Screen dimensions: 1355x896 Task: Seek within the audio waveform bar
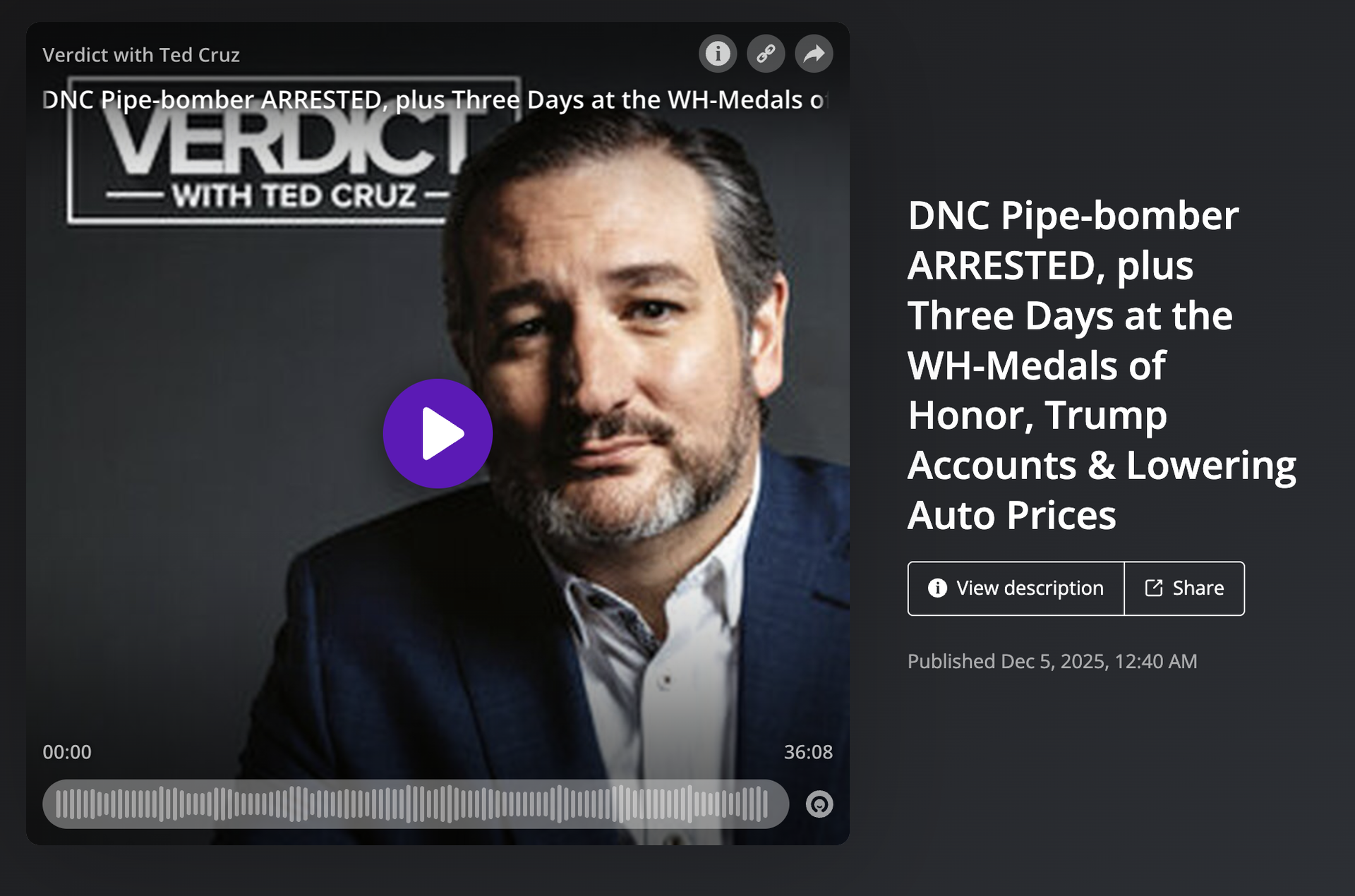(416, 804)
